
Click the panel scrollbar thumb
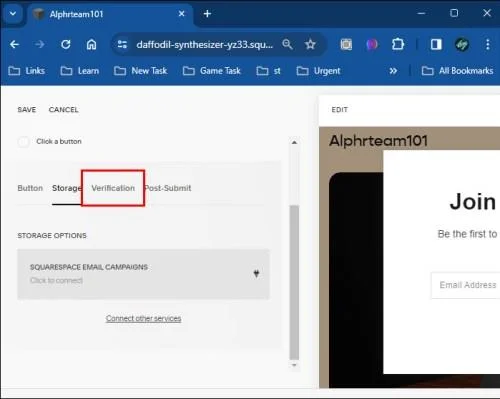294,282
